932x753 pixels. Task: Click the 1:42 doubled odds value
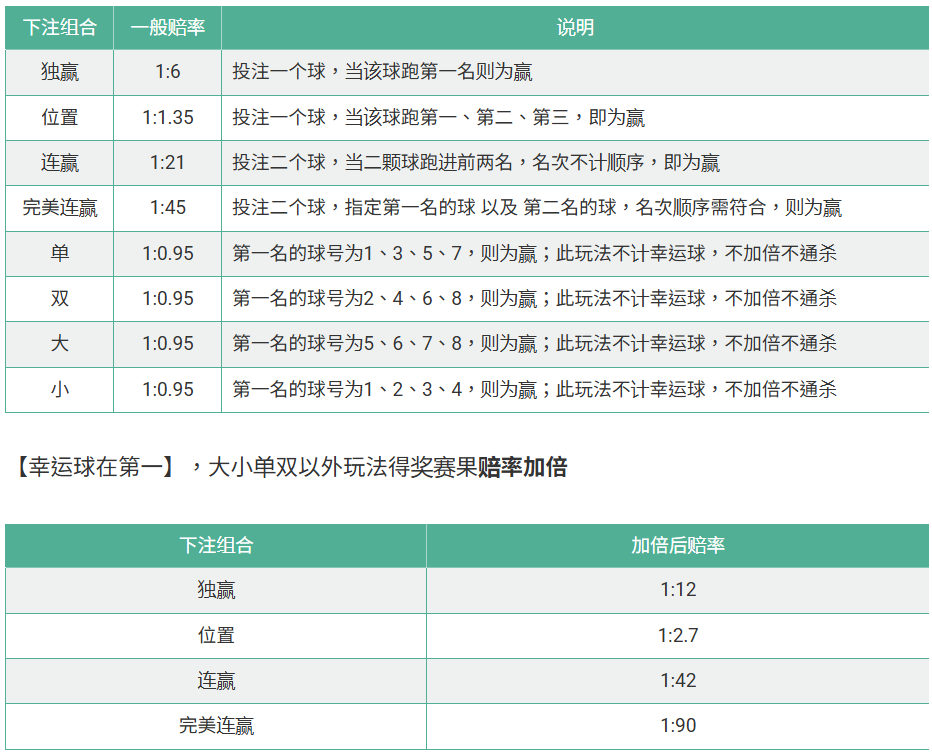click(678, 680)
